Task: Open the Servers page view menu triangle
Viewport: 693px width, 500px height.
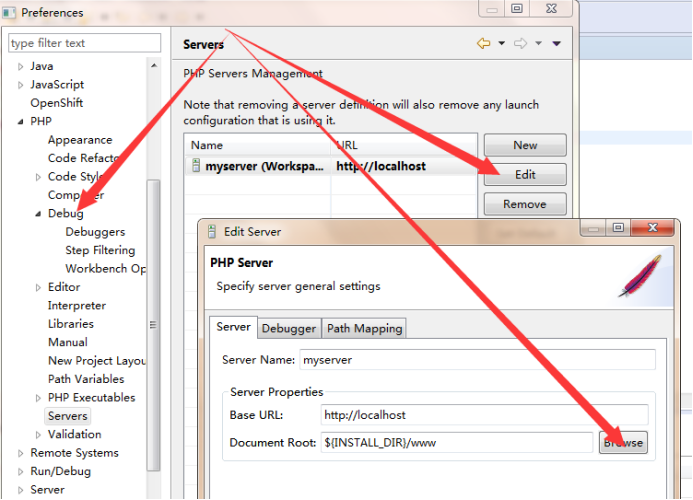Action: pos(556,43)
